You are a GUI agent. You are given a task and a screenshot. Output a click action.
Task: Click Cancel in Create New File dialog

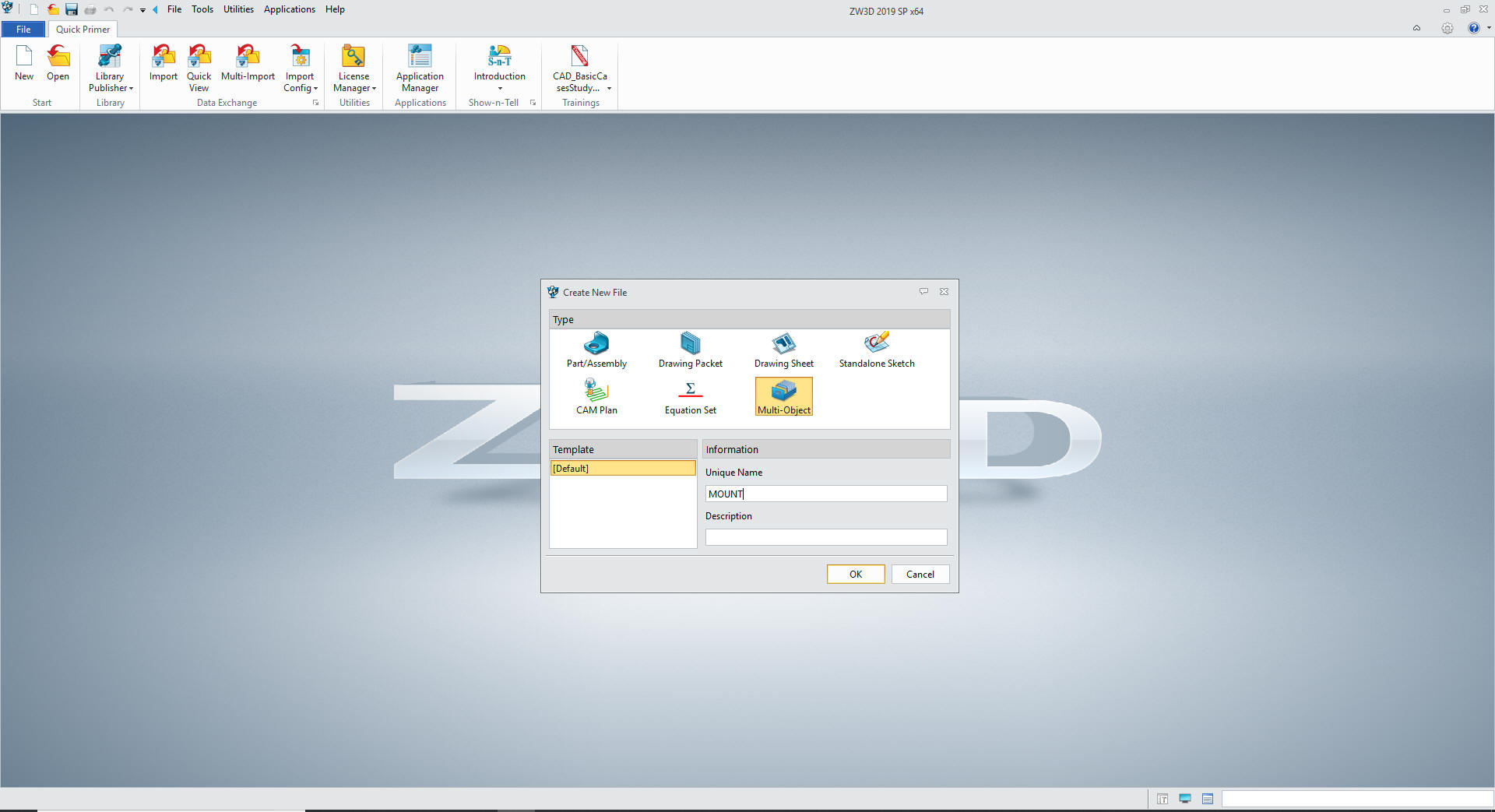click(x=920, y=574)
